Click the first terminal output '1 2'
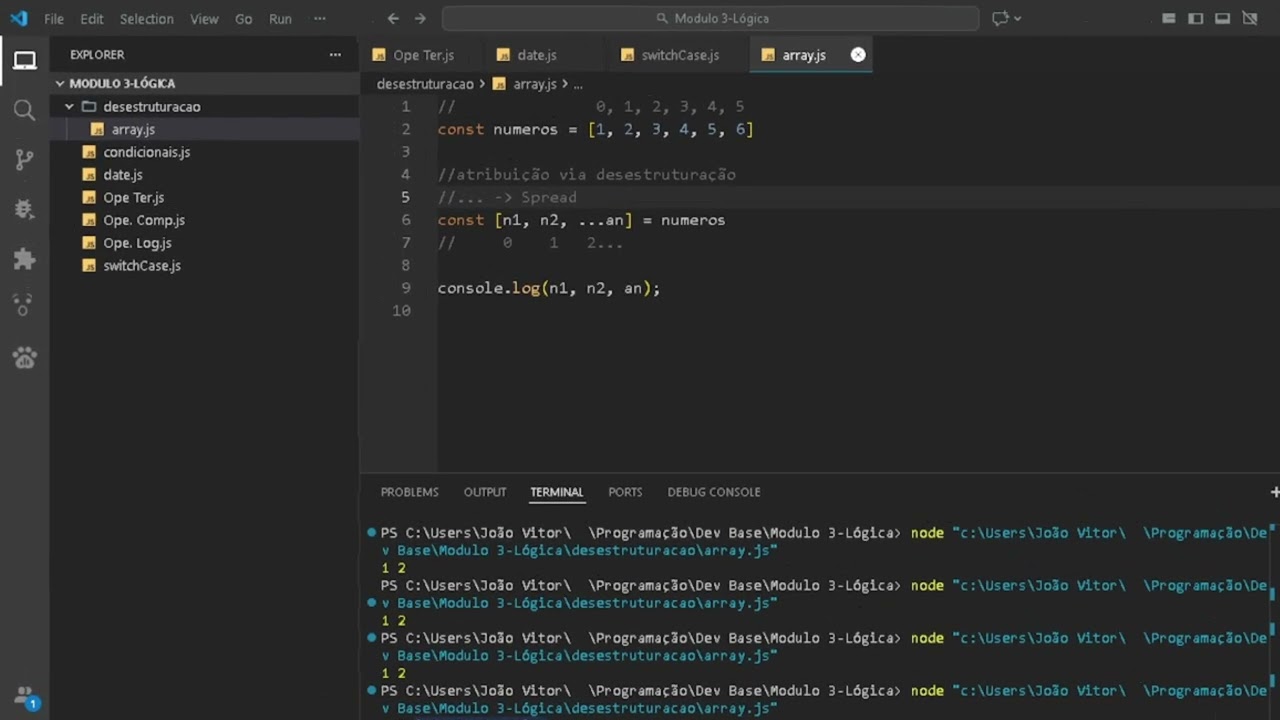Viewport: 1280px width, 720px height. [393, 568]
